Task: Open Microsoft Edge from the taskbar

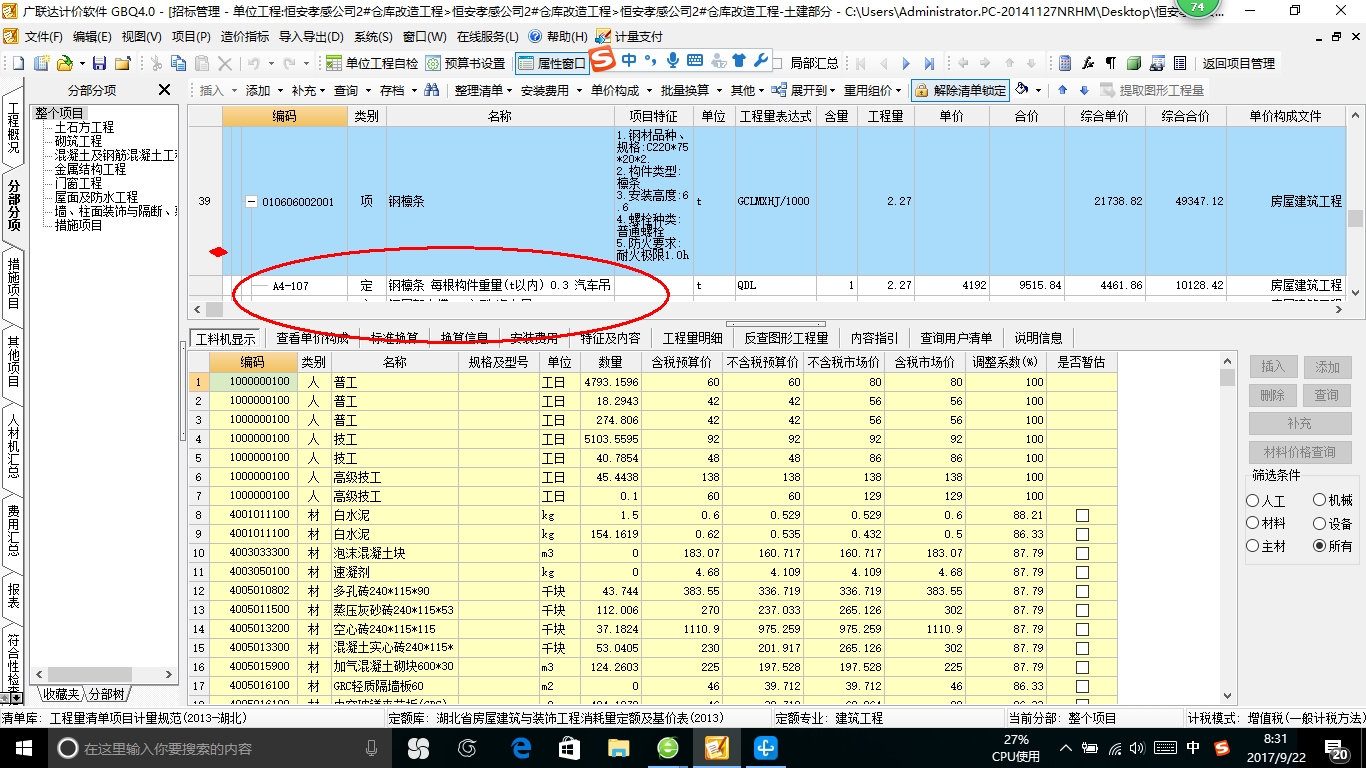Action: 520,747
